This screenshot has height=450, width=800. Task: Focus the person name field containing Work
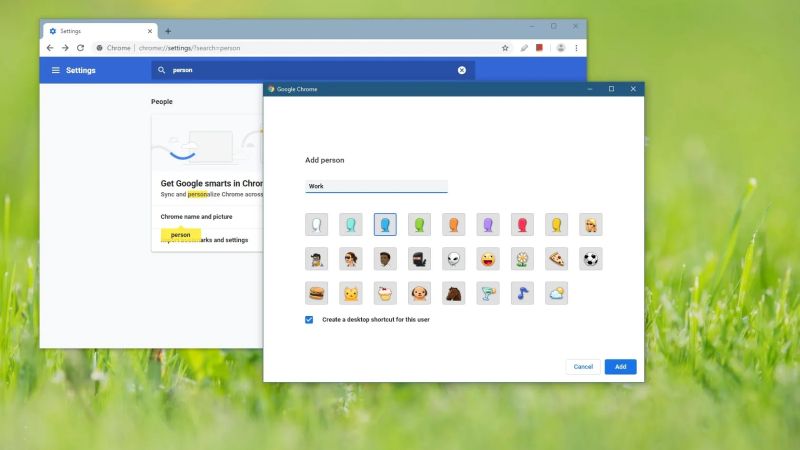click(x=377, y=186)
